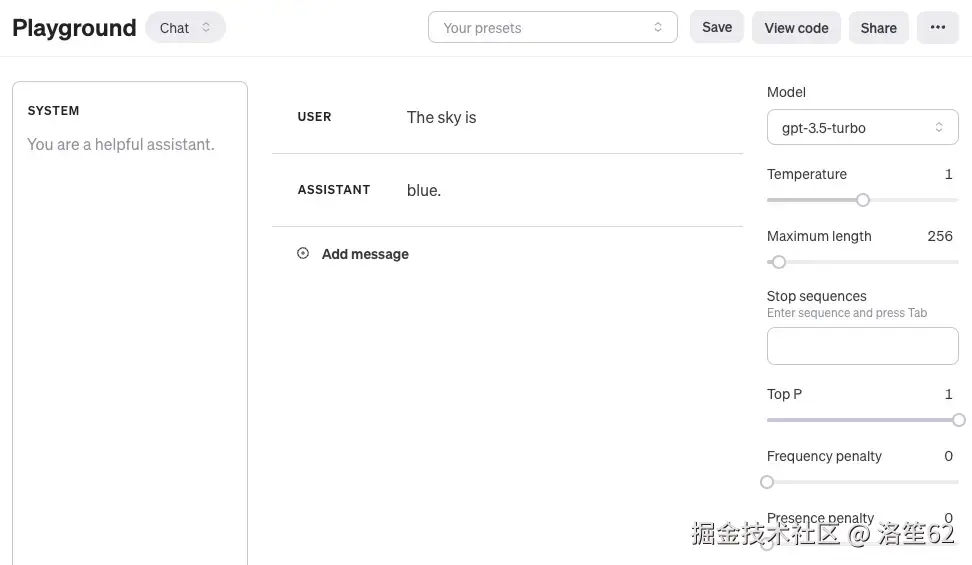Expand the Your presets dropdown
972x565 pixels.
pyautogui.click(x=552, y=27)
